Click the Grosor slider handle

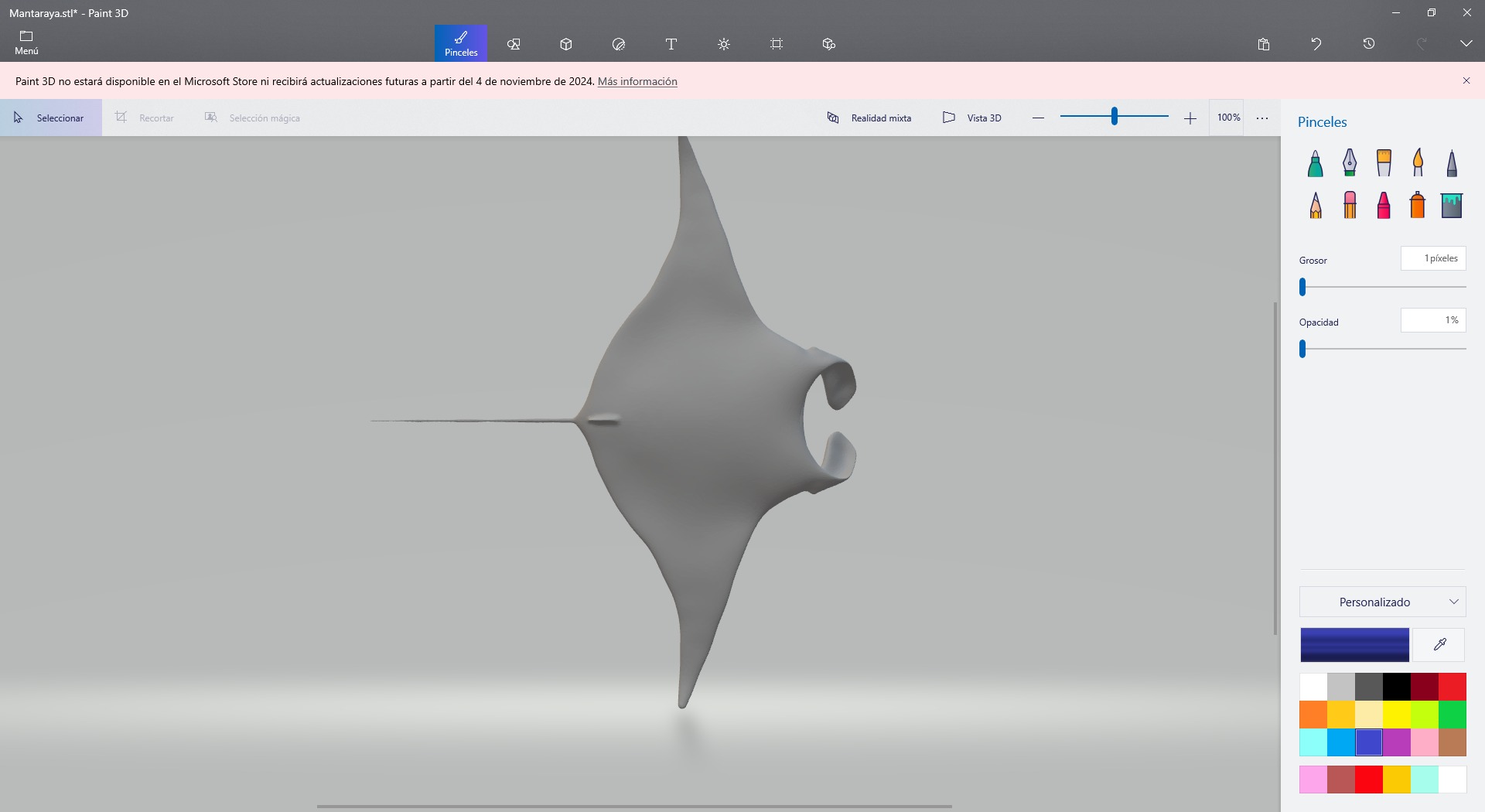[1302, 287]
